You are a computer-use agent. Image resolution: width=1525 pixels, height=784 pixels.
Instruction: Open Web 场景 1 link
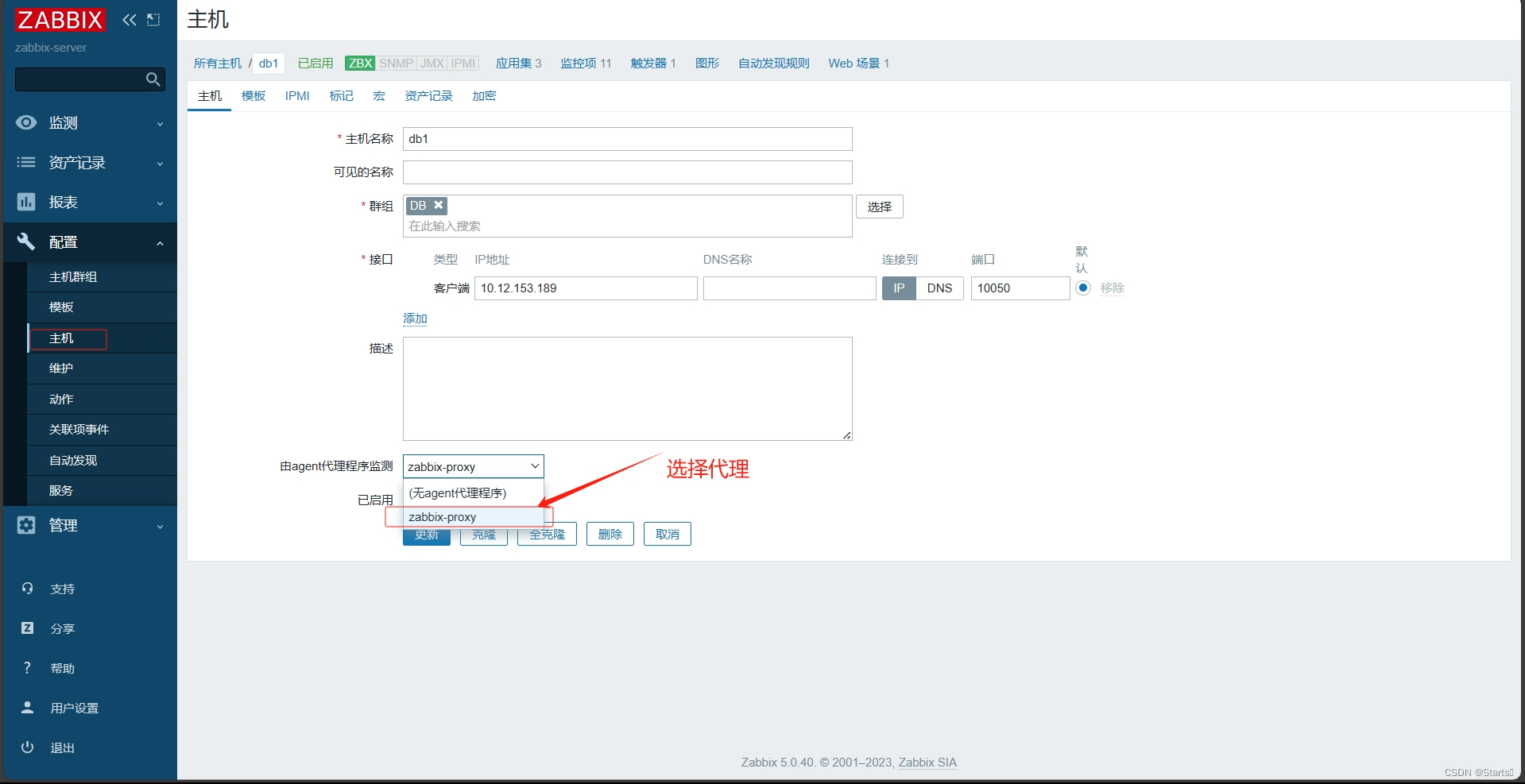[x=858, y=64]
